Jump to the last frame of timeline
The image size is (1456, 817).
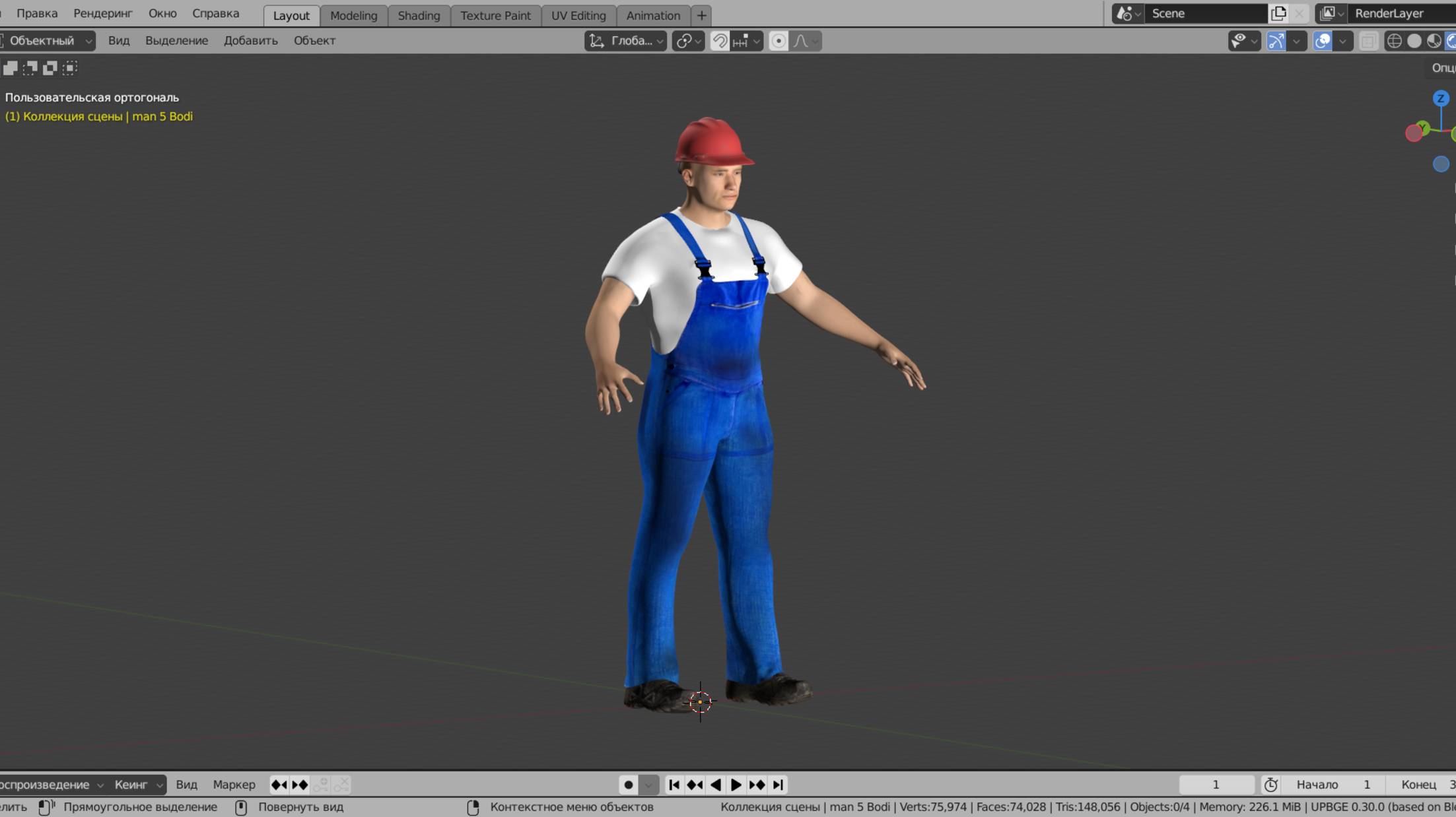click(x=778, y=785)
